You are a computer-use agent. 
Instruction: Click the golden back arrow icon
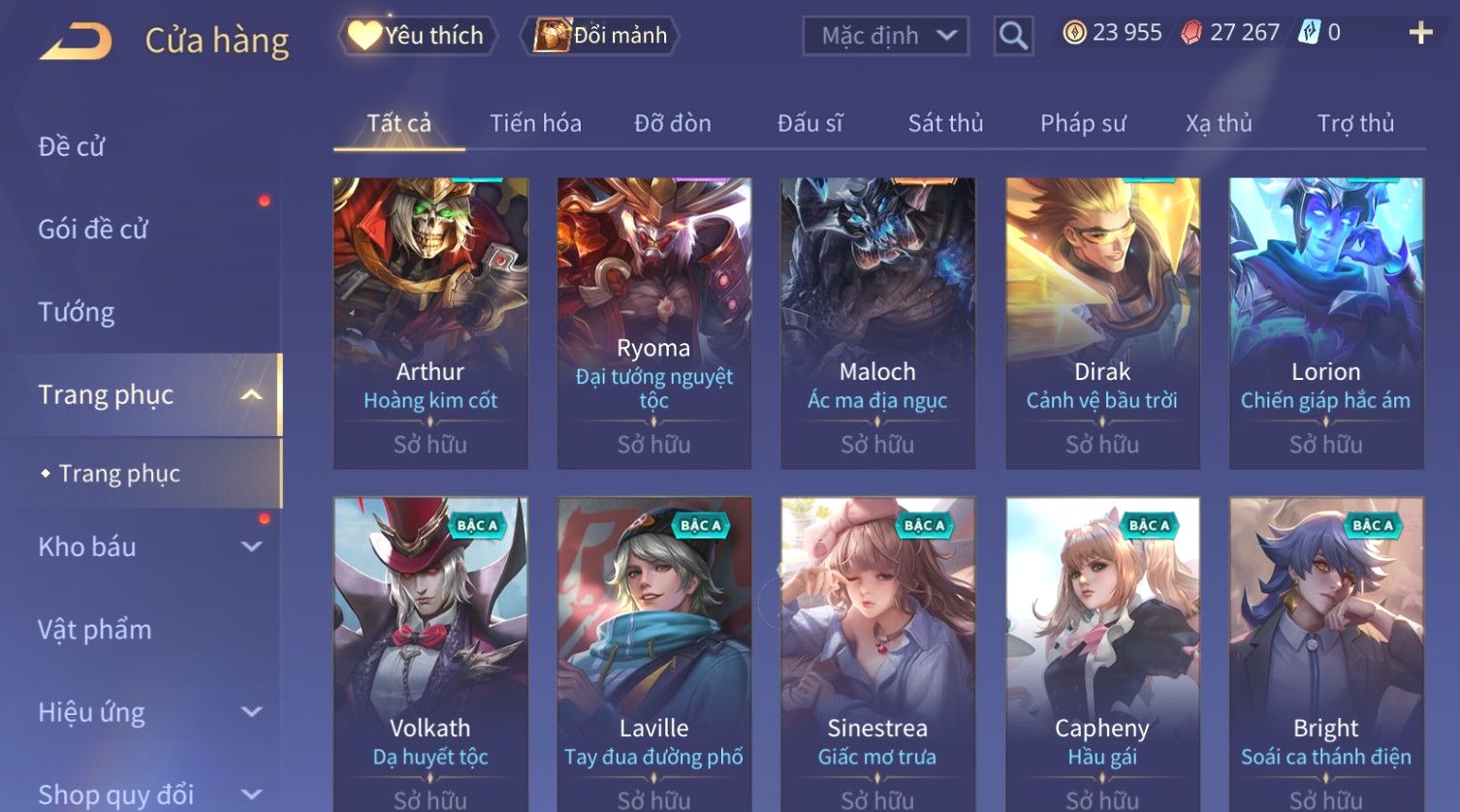pyautogui.click(x=77, y=41)
